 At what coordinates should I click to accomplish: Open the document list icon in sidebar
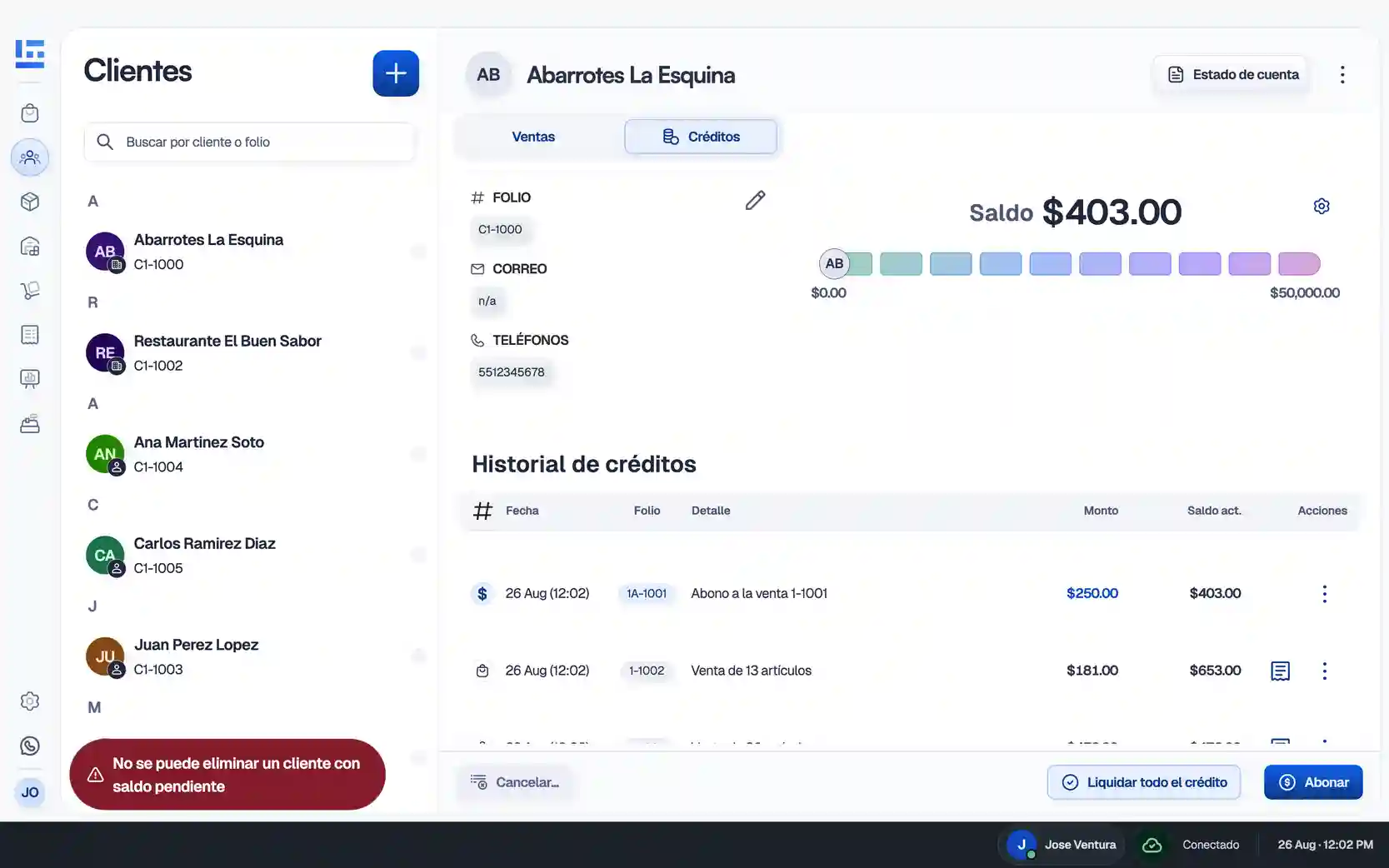pyautogui.click(x=30, y=335)
